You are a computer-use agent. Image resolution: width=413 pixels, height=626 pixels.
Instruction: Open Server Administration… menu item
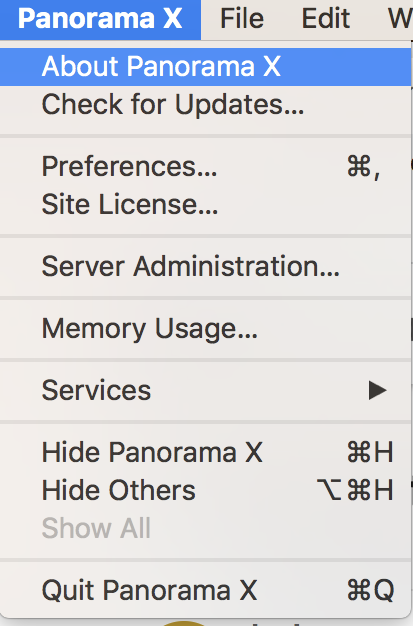pyautogui.click(x=205, y=266)
